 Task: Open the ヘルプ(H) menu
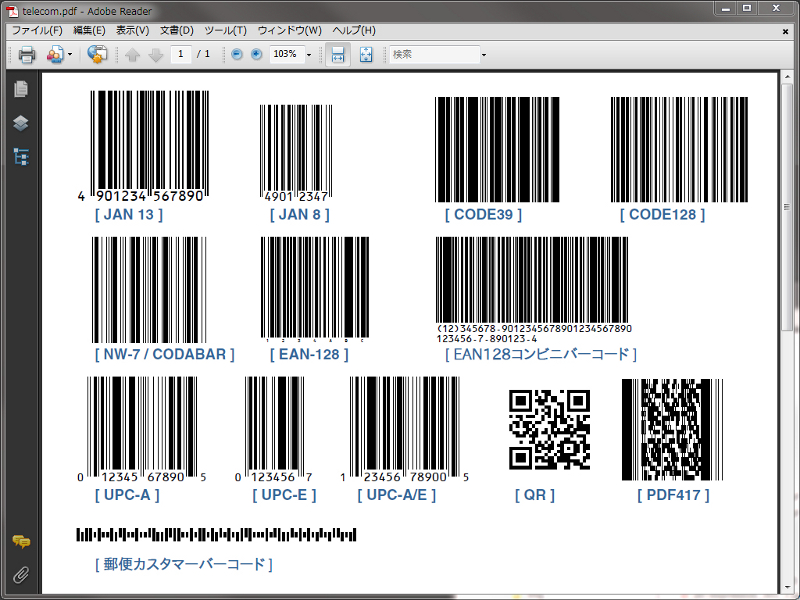point(354,31)
